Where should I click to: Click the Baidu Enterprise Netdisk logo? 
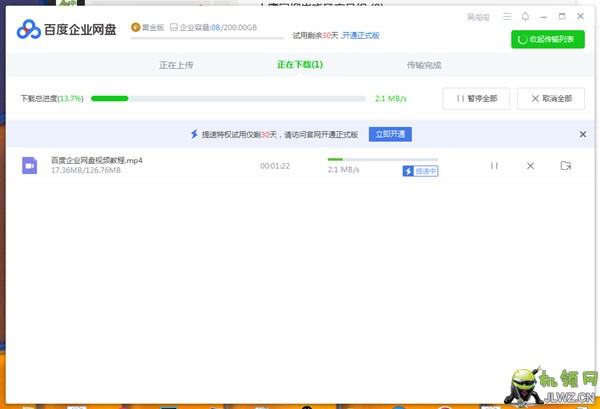[67, 29]
